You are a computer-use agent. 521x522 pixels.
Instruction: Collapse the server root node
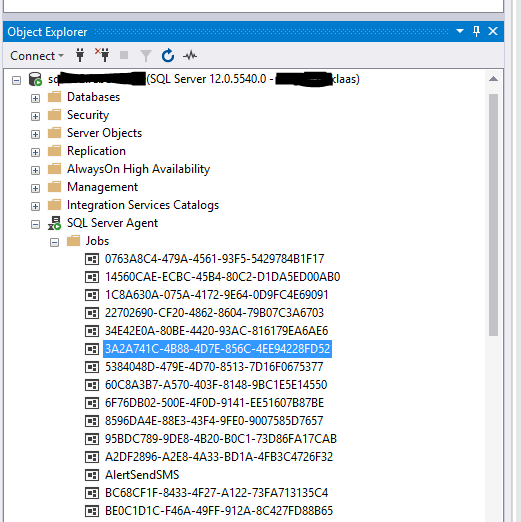[16, 80]
